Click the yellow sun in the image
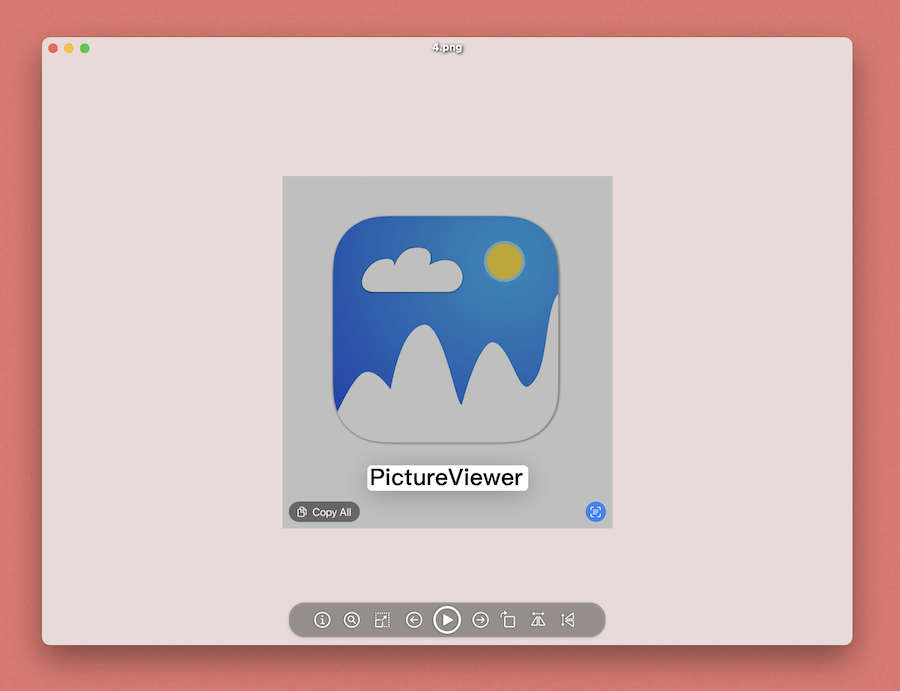Screen dimensions: 900x691 coord(504,261)
